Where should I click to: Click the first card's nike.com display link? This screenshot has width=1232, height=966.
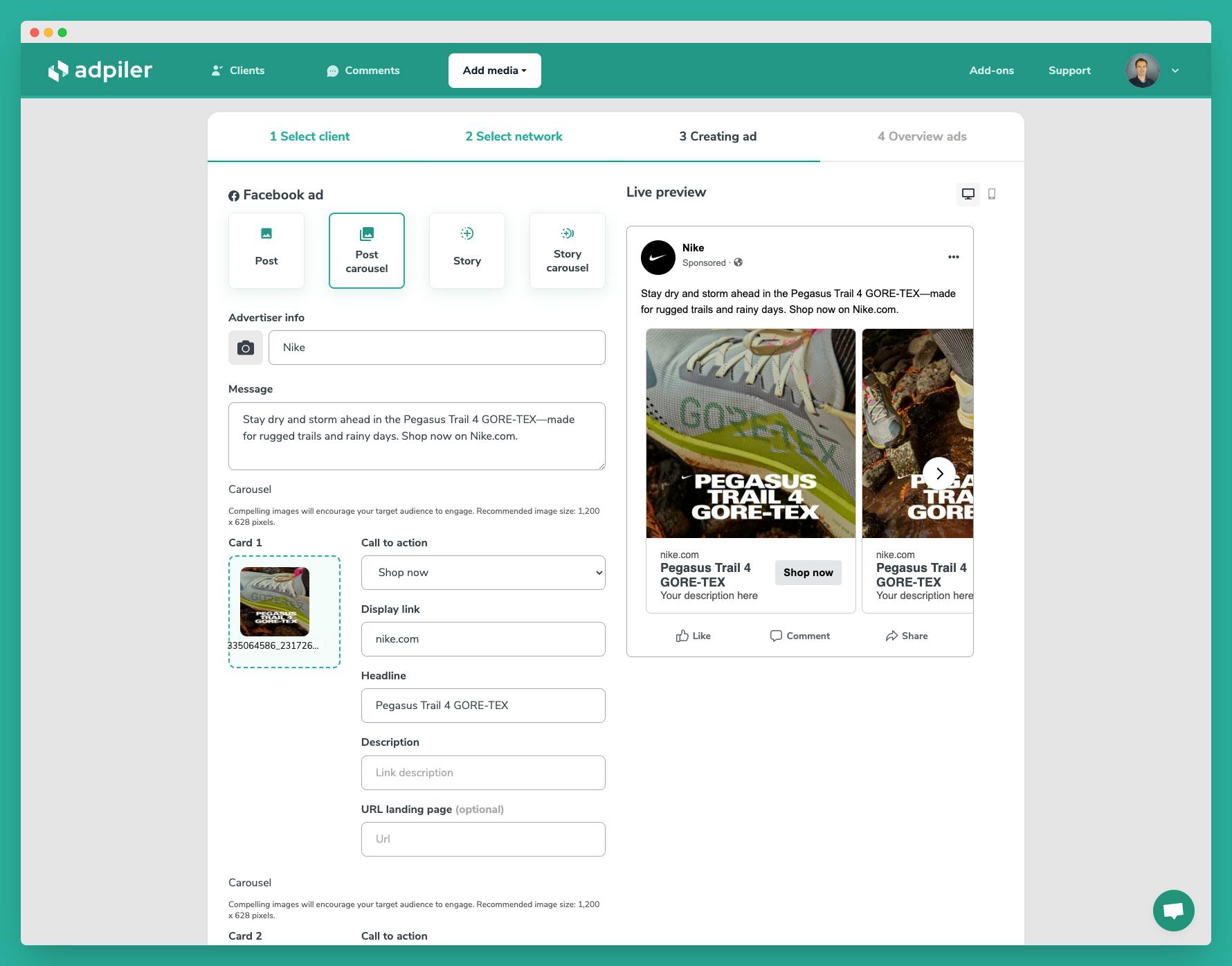point(679,555)
